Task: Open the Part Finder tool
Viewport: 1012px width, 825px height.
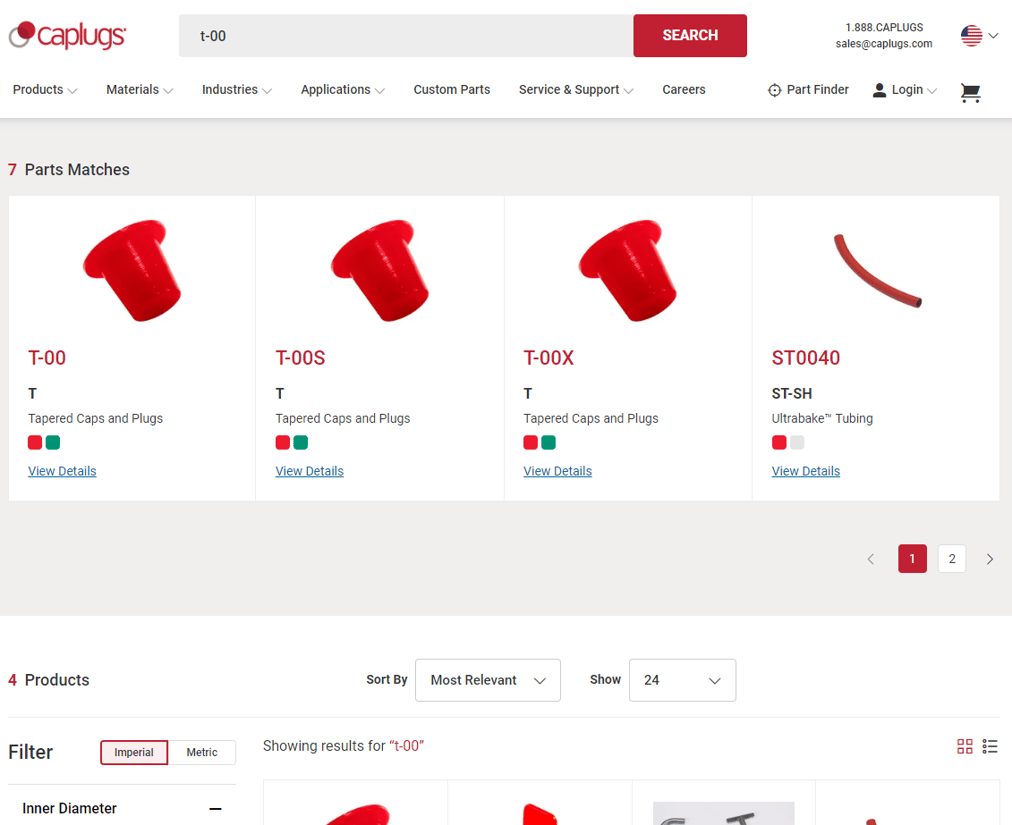Action: coord(807,90)
